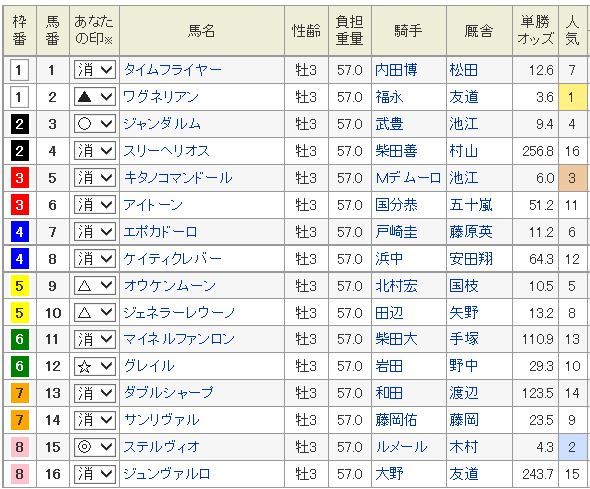
Task: Open jockey link 福永
Action: tap(389, 97)
